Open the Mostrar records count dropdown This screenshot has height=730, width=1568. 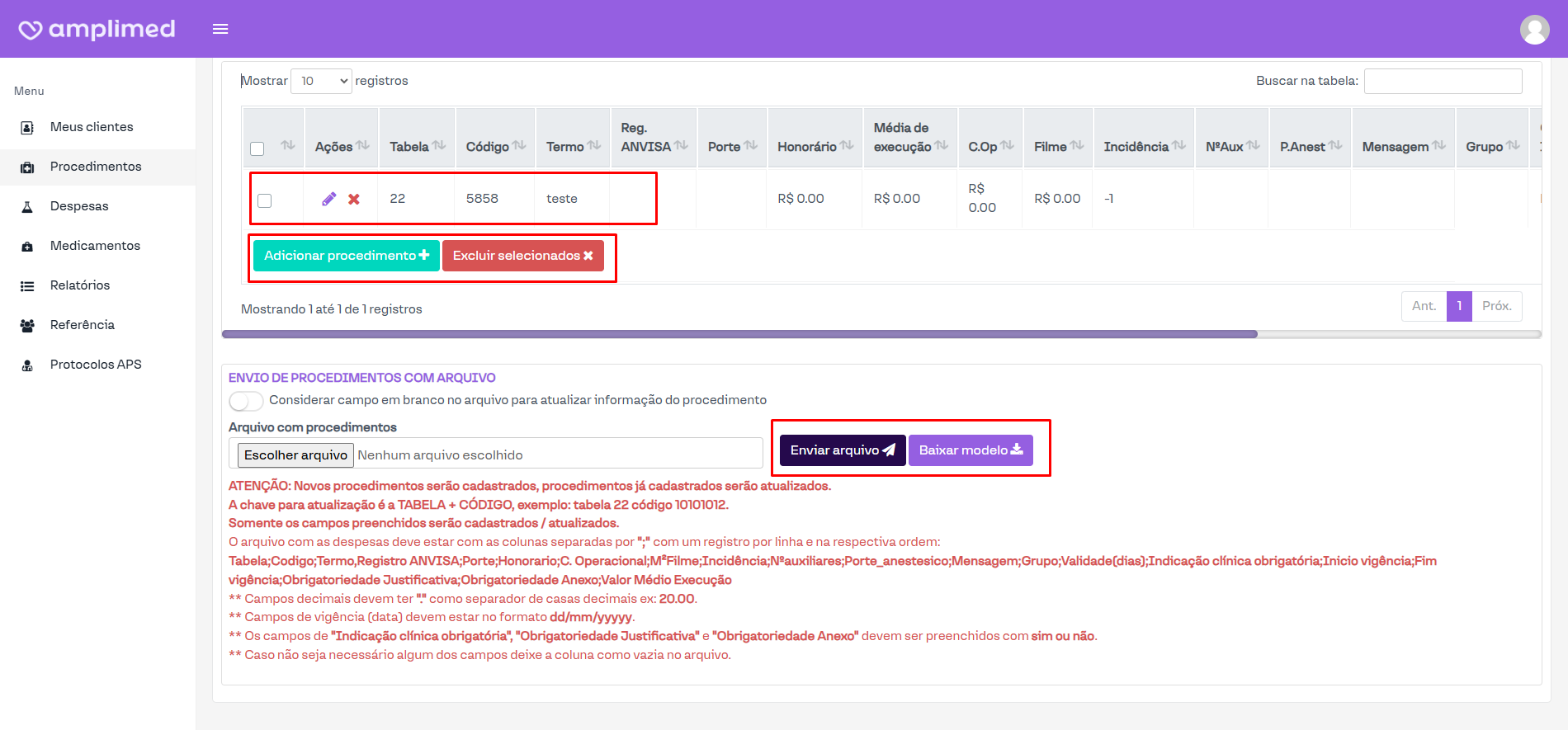(x=321, y=81)
